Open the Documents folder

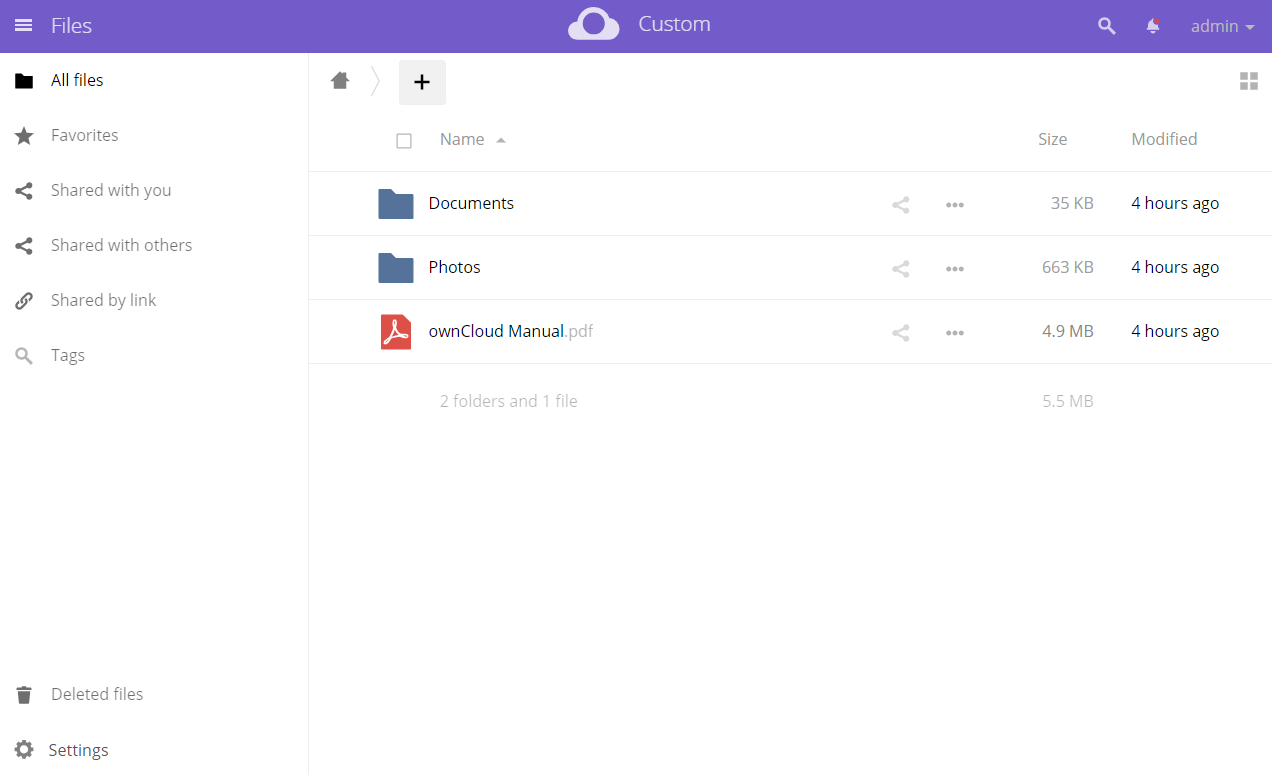471,203
